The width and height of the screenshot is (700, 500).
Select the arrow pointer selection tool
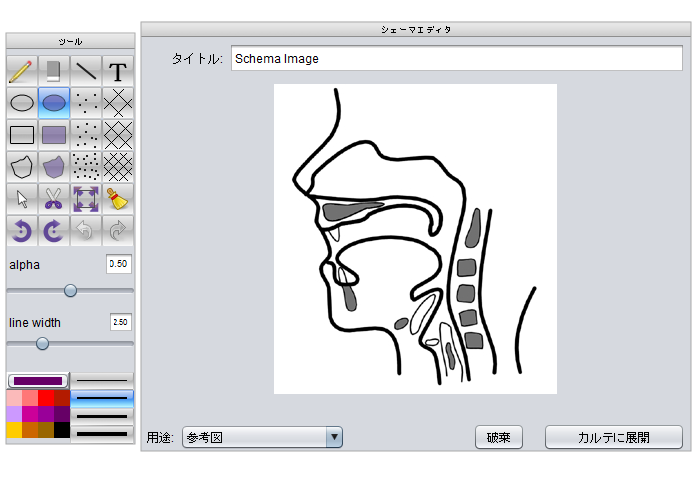(22, 199)
